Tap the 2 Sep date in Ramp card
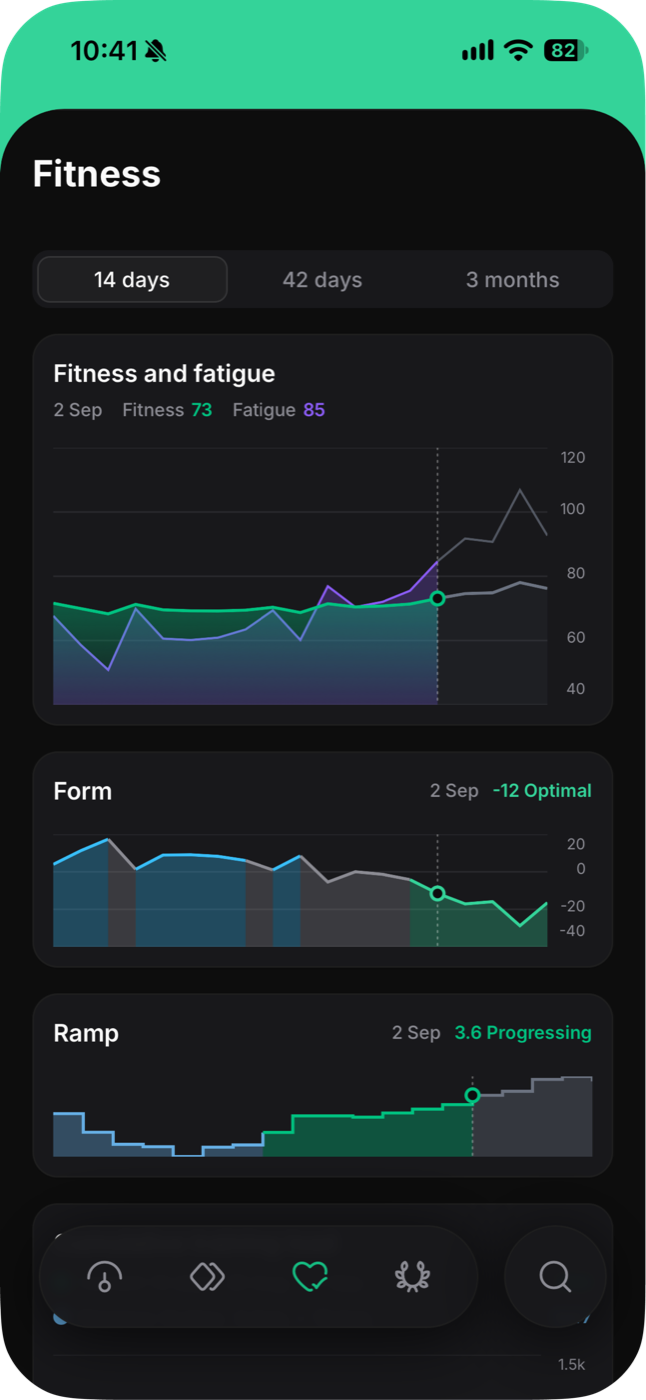The height and width of the screenshot is (1400, 646). coord(416,1033)
